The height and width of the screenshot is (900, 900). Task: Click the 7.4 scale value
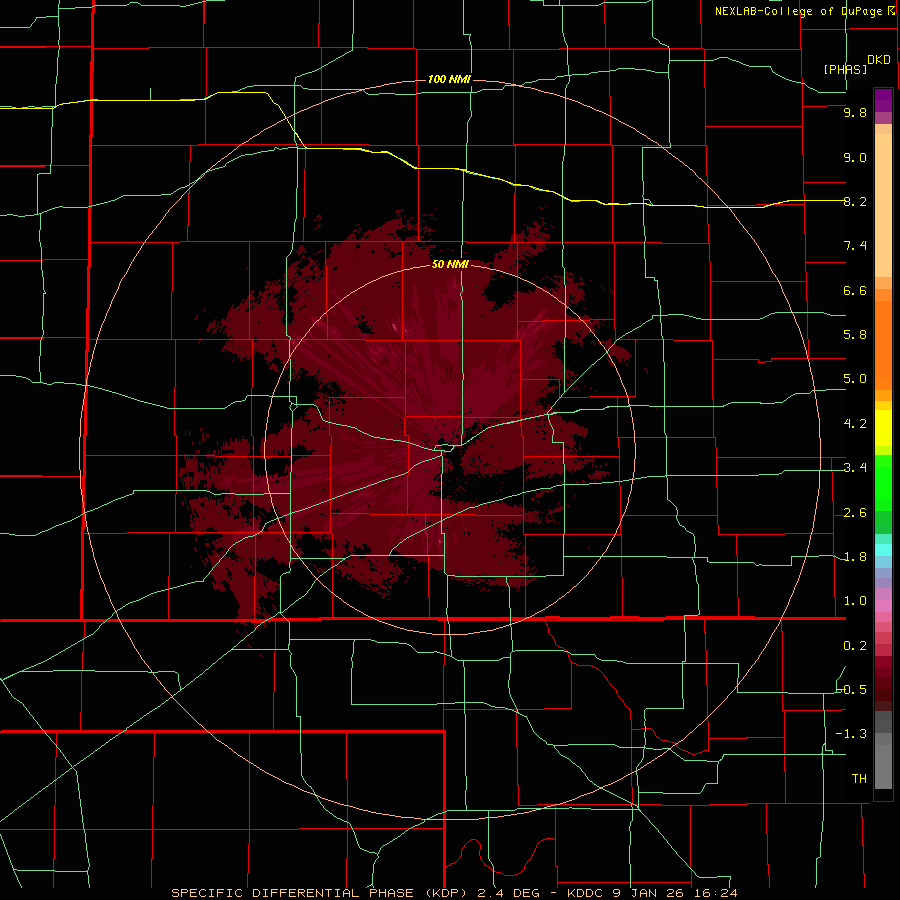(855, 246)
